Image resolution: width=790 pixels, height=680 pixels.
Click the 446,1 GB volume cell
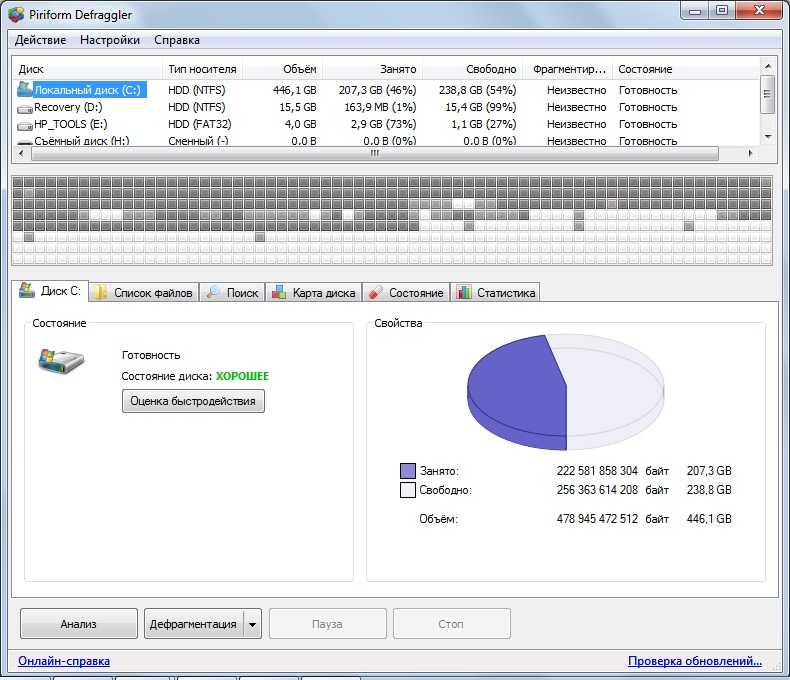click(295, 90)
